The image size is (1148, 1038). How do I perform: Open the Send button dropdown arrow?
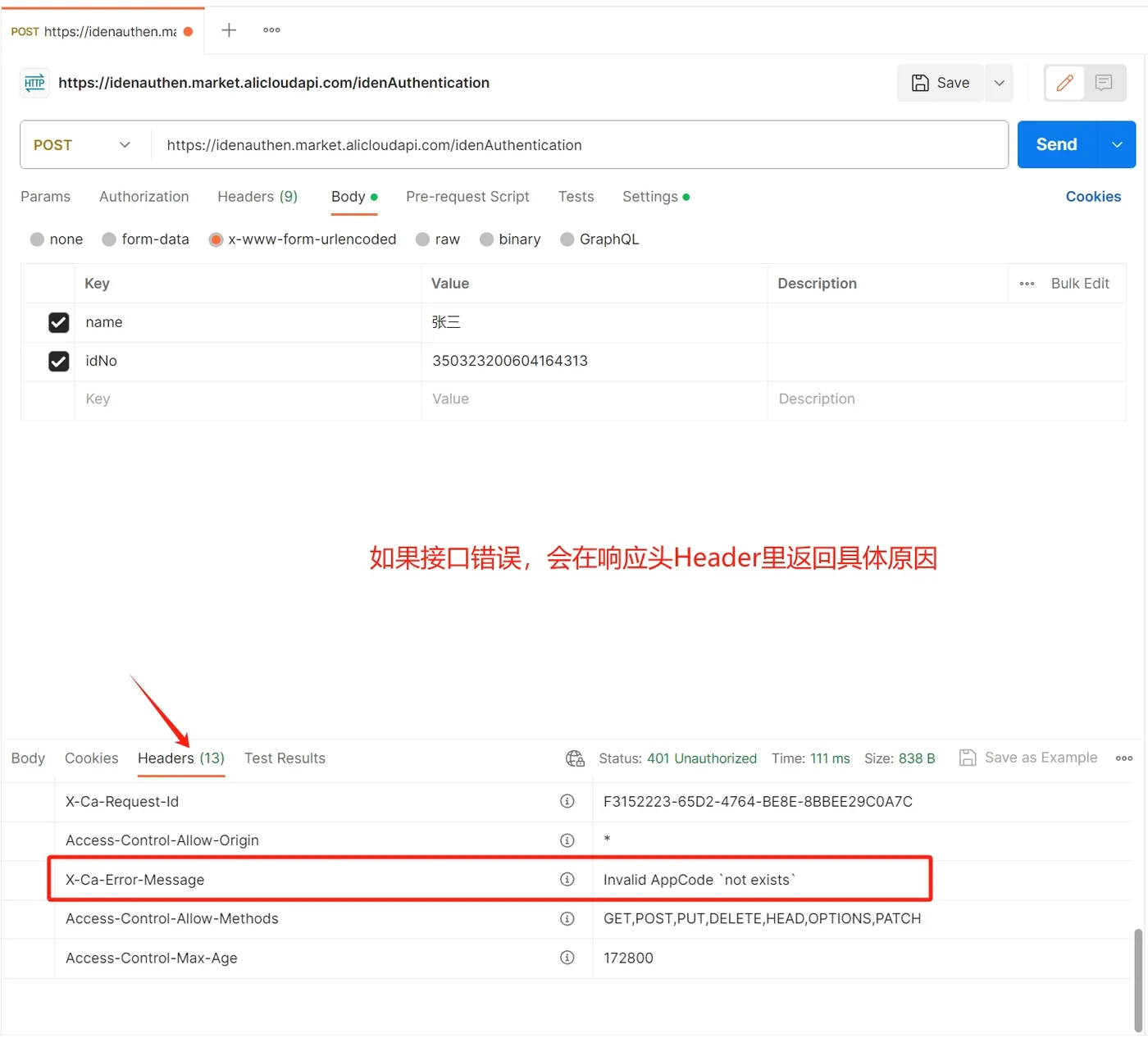(x=1116, y=144)
